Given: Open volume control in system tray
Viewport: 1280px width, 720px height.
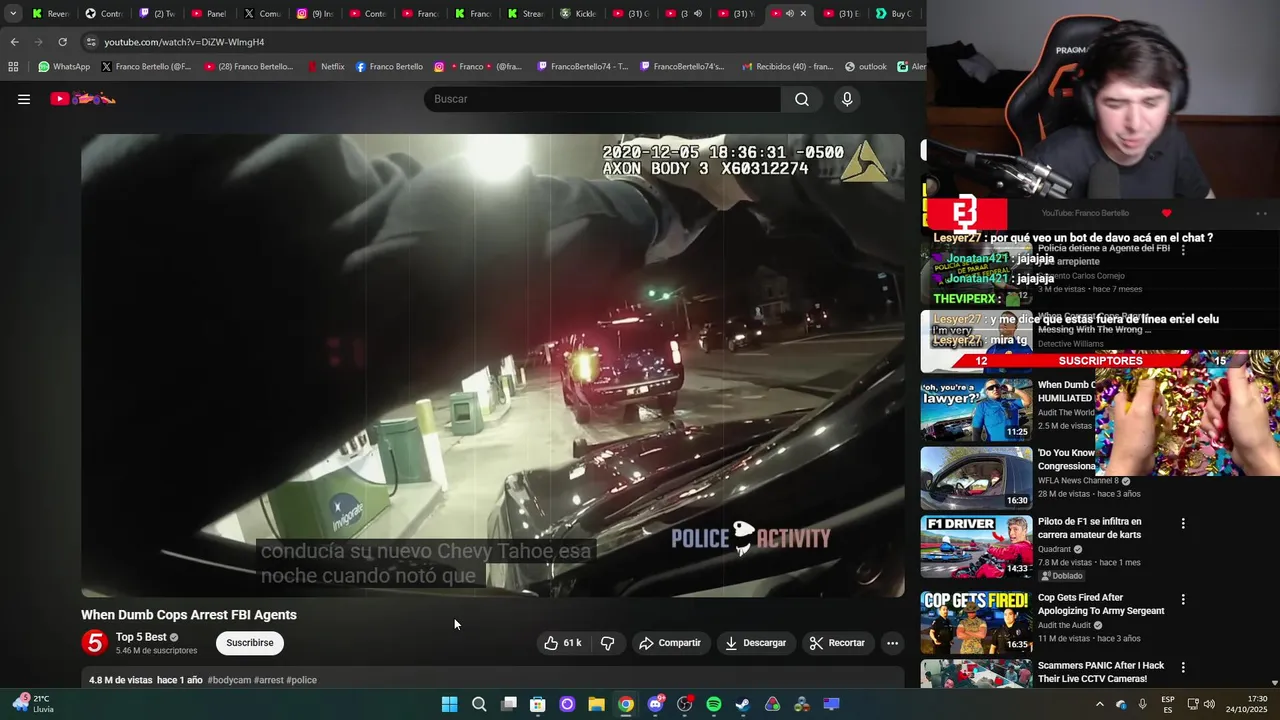Looking at the screenshot, I should tap(1209, 704).
